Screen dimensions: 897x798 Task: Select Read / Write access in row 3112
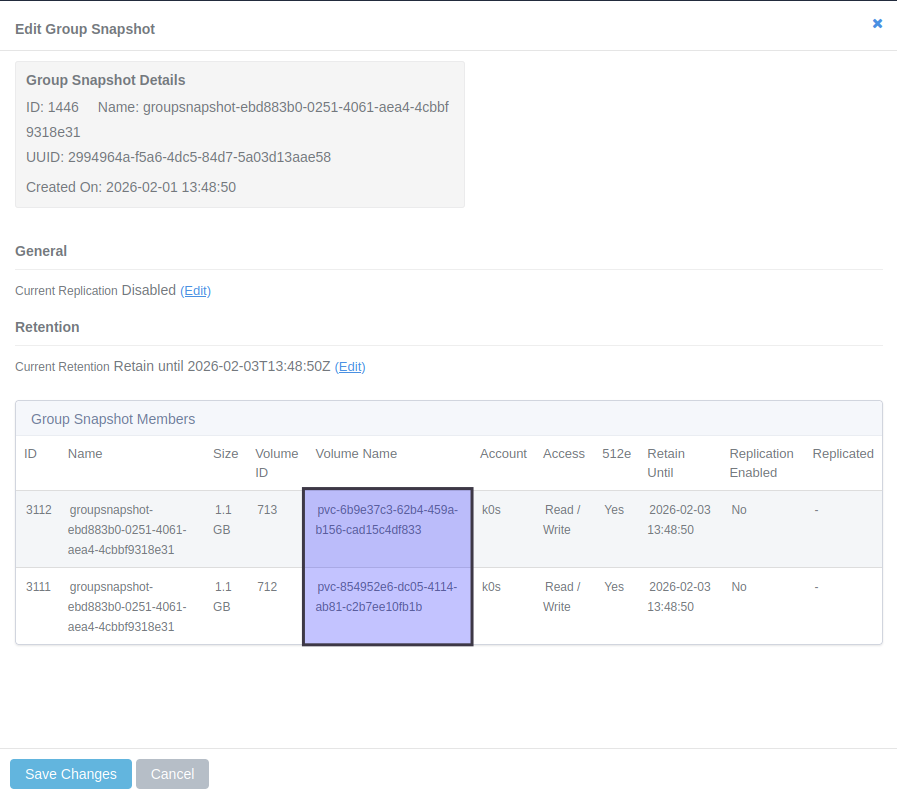coord(561,519)
